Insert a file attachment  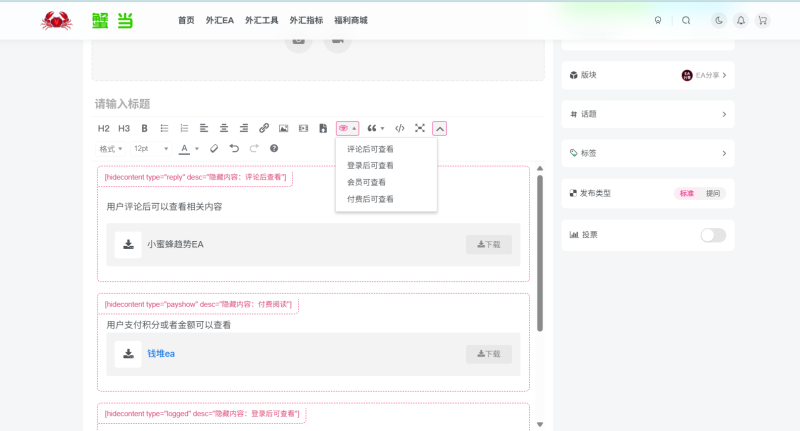(323, 129)
